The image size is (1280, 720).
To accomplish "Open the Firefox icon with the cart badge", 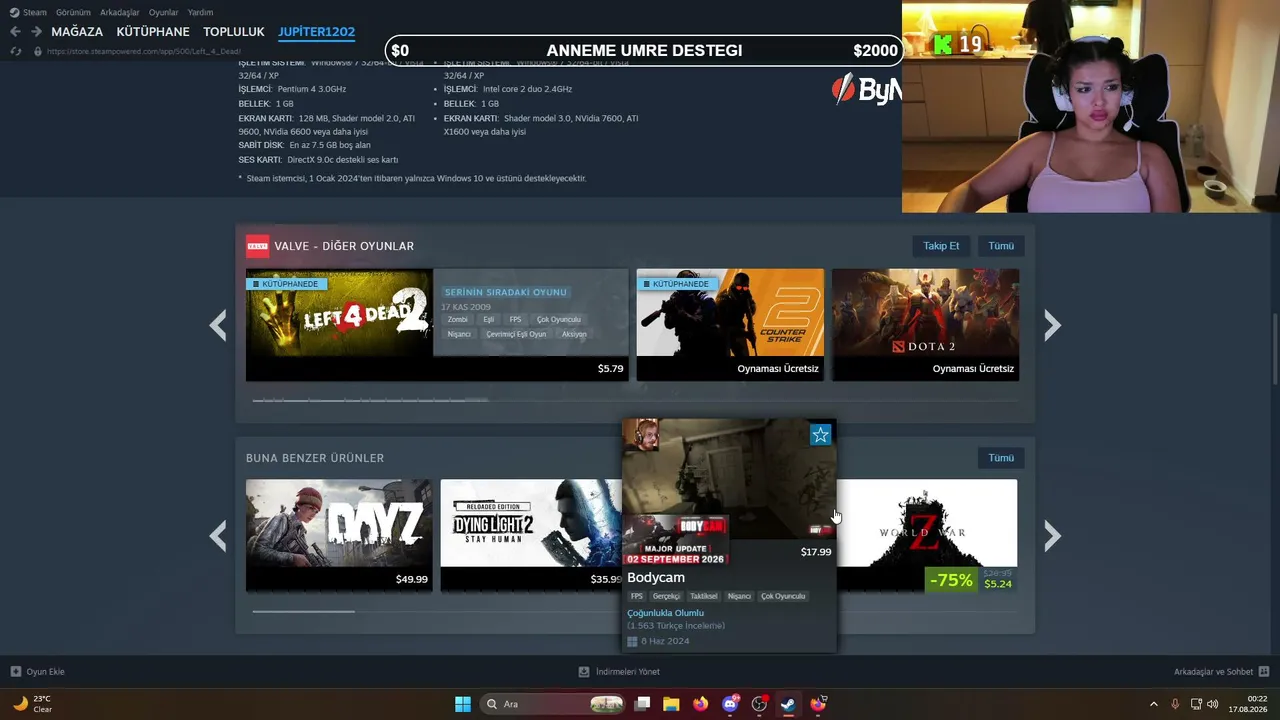I will click(x=818, y=704).
